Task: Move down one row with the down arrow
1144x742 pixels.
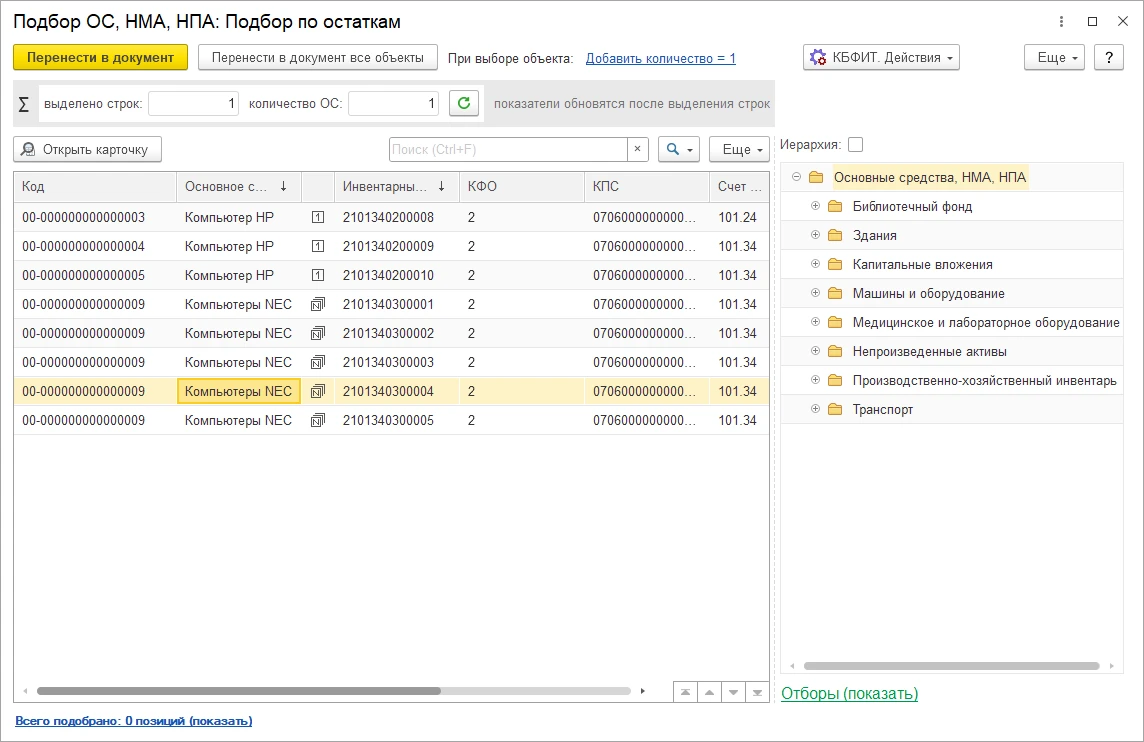Action: 733,692
